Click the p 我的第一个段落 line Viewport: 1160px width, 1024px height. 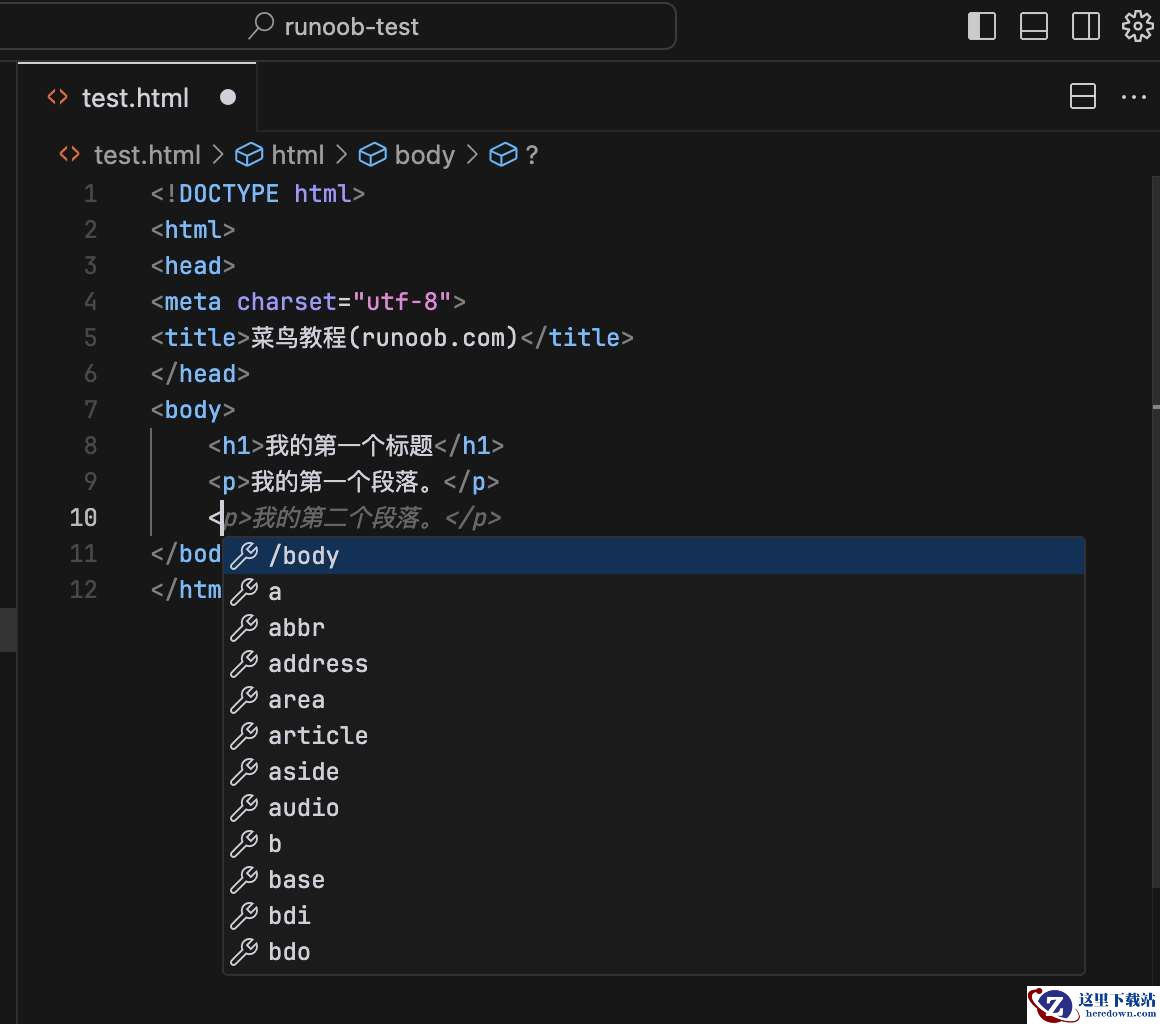(354, 482)
